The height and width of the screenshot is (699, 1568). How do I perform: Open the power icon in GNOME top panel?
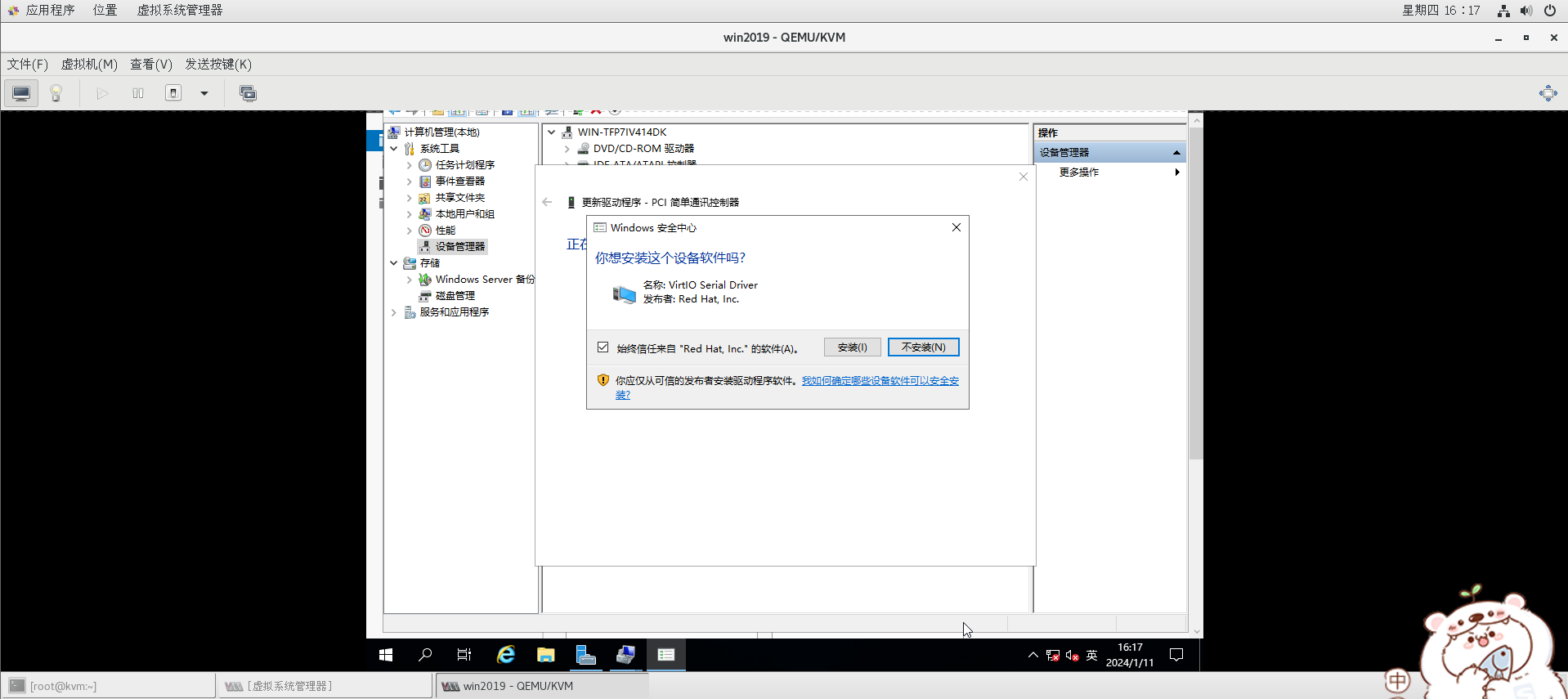click(x=1549, y=11)
